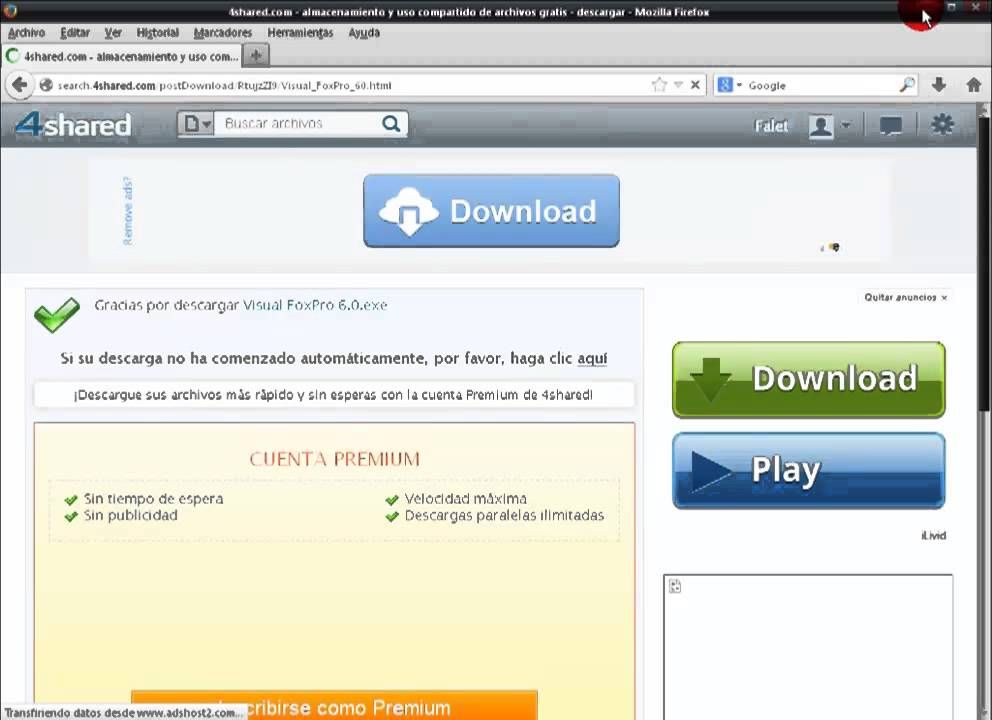Click the big blue Download banner button
The height and width of the screenshot is (720, 992).
[x=492, y=211]
